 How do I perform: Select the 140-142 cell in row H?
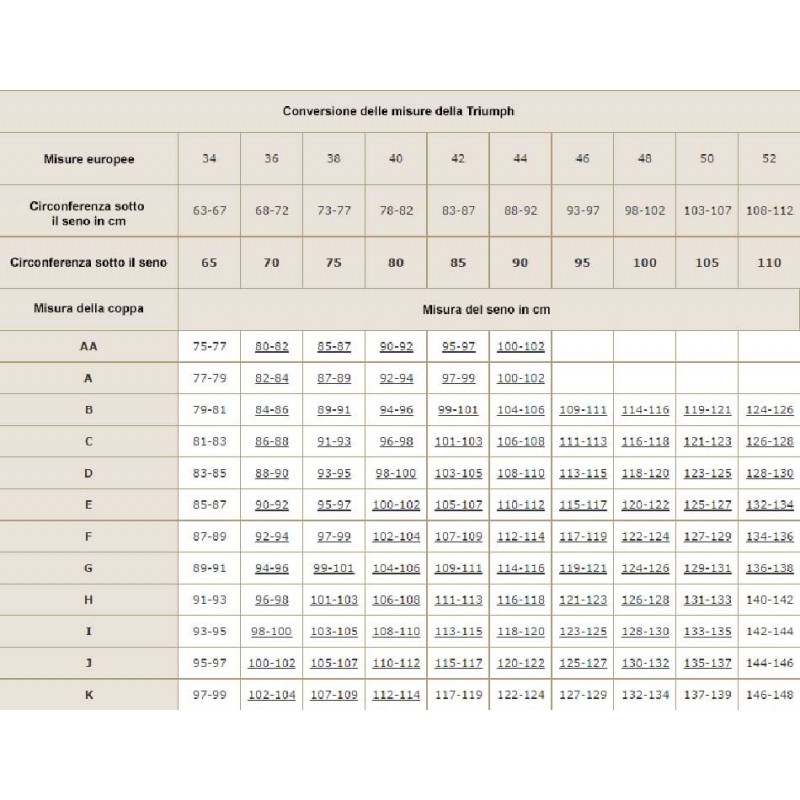point(769,600)
